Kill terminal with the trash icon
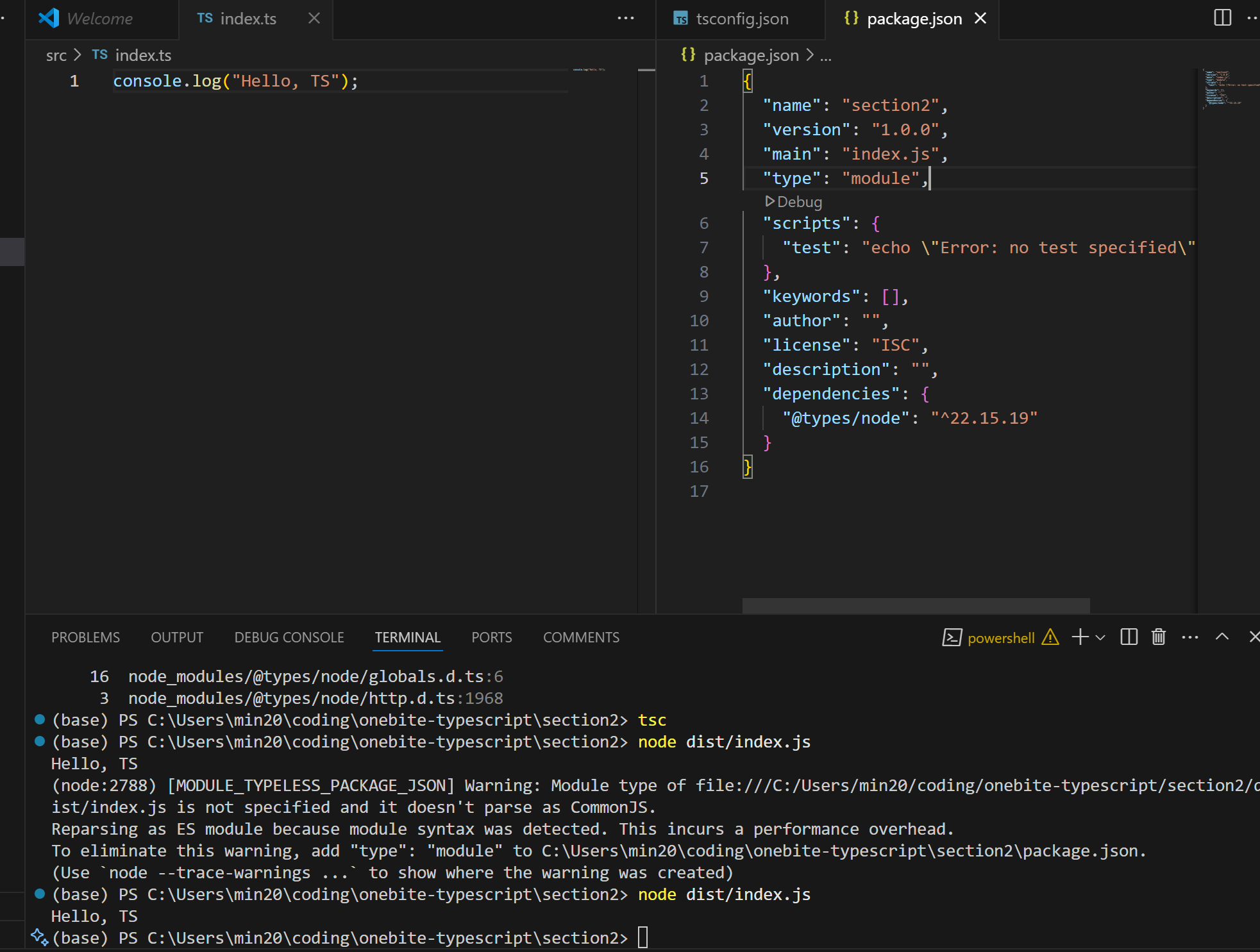Viewport: 1260px width, 952px height. (x=1158, y=637)
